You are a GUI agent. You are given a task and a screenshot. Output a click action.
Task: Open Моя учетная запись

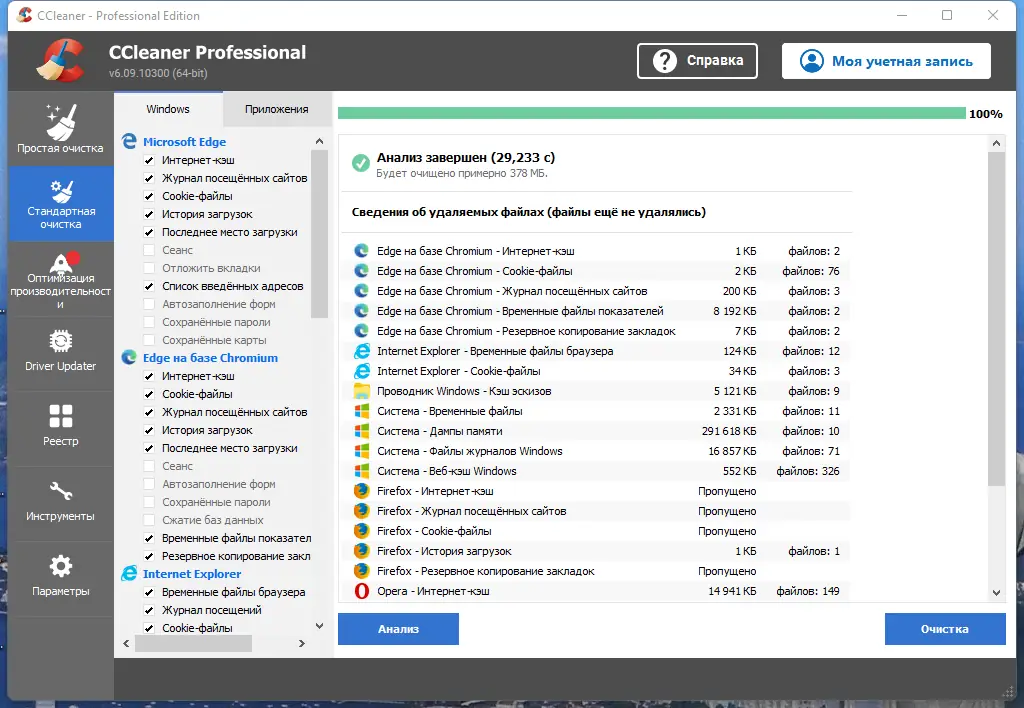point(886,61)
